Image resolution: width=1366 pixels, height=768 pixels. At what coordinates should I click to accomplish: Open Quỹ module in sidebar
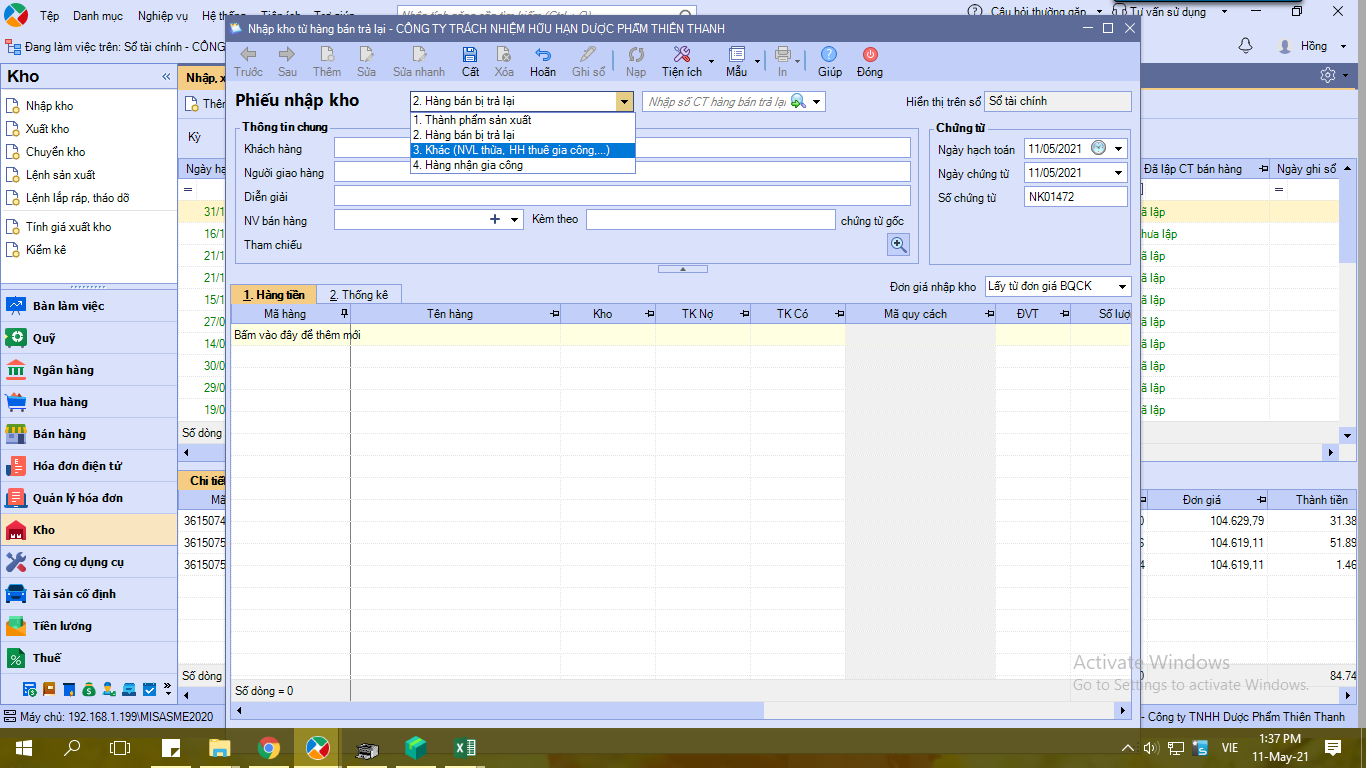click(89, 338)
